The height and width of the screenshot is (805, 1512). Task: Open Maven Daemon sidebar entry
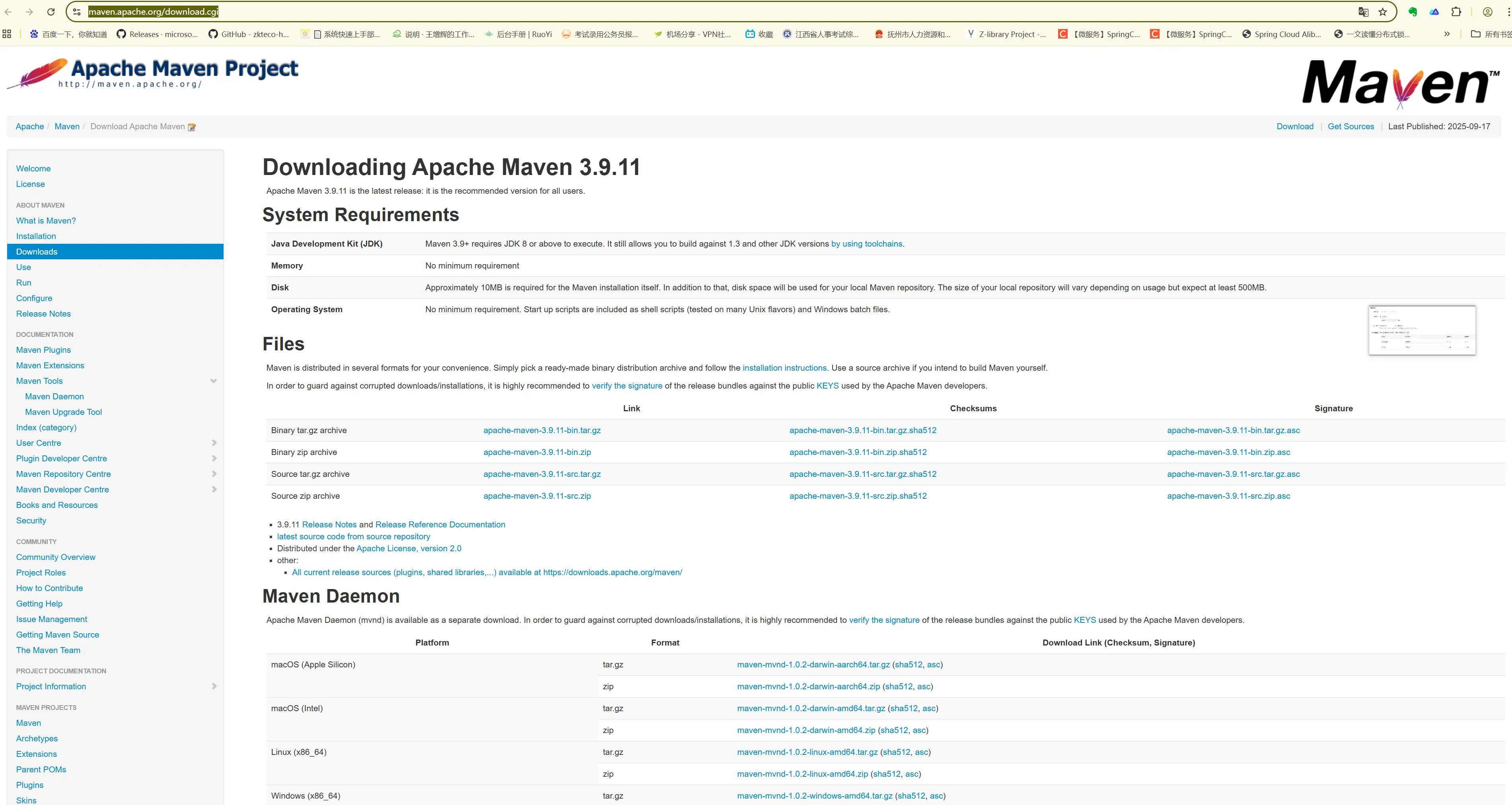pyautogui.click(x=54, y=397)
